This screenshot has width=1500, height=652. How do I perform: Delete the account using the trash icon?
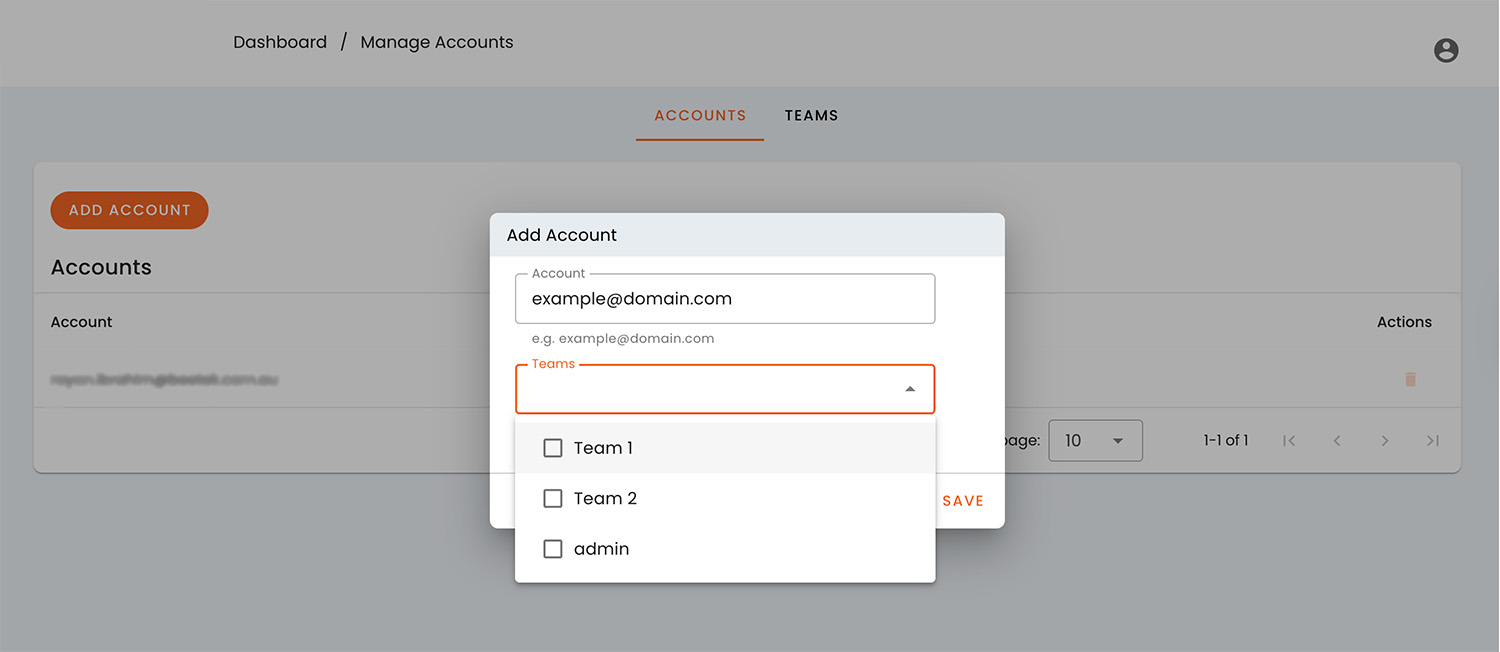pyautogui.click(x=1410, y=380)
